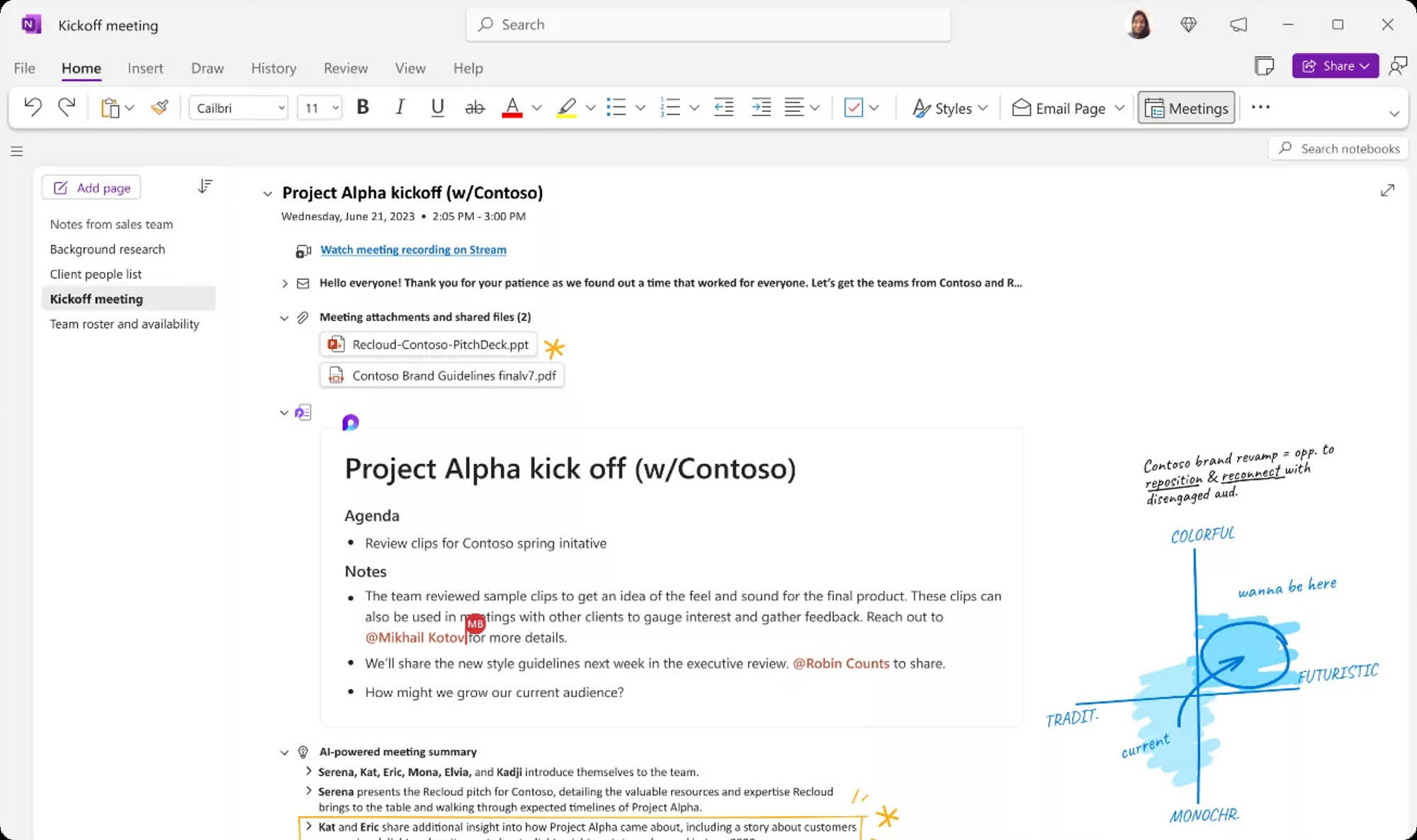Toggle the bulleted list

point(616,108)
